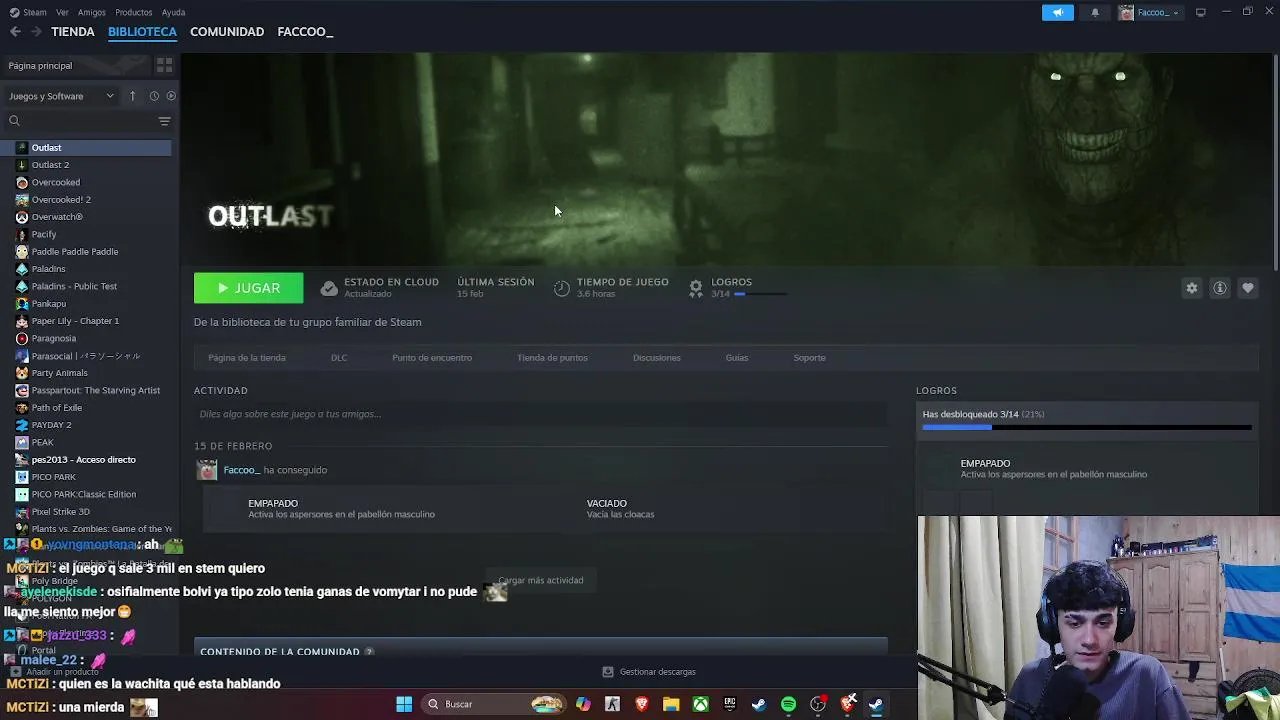
Task: Select Outlast 2 in library list
Action: [x=50, y=165]
